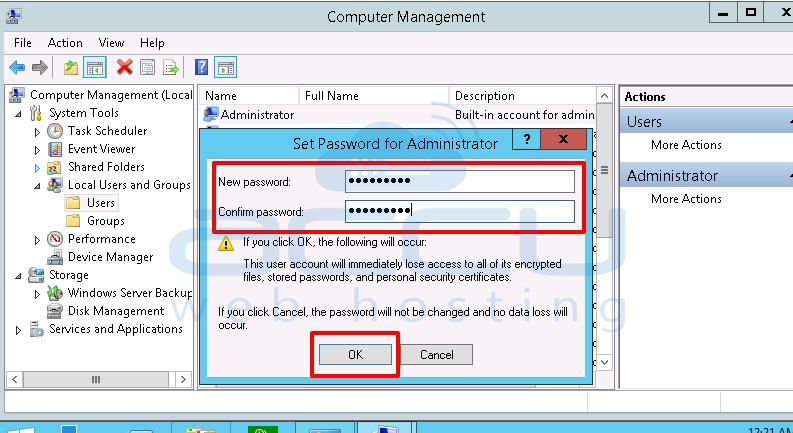
Task: Click the blue Help toolbar icon
Action: click(x=201, y=67)
